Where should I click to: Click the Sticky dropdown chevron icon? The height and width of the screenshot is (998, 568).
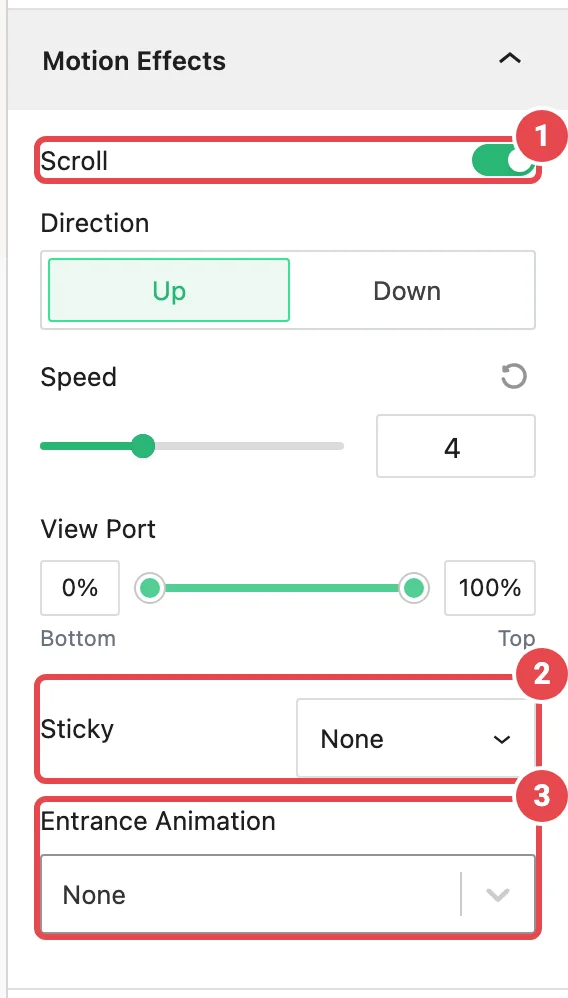point(502,739)
